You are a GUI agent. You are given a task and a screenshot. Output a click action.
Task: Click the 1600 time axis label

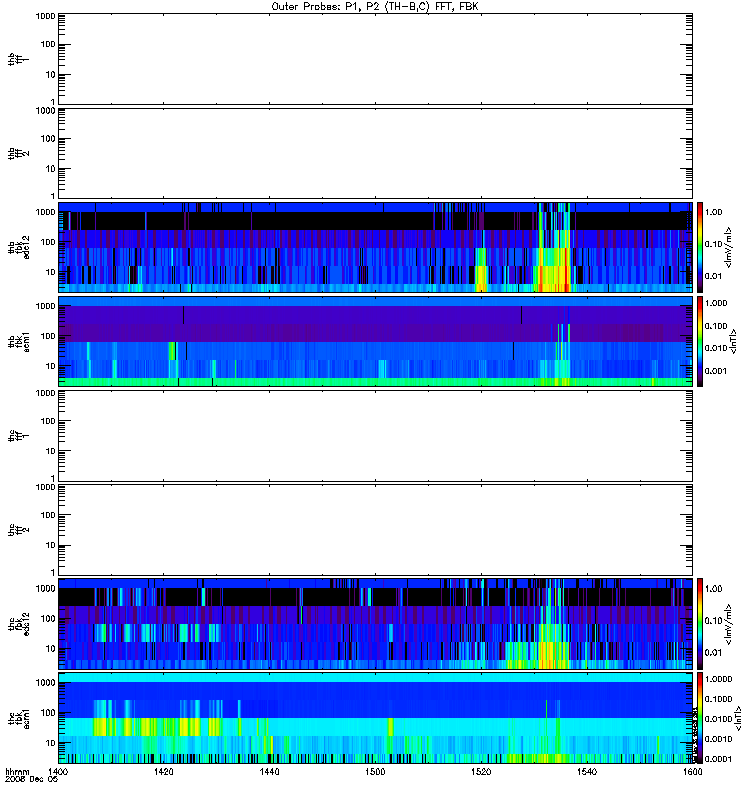point(692,771)
